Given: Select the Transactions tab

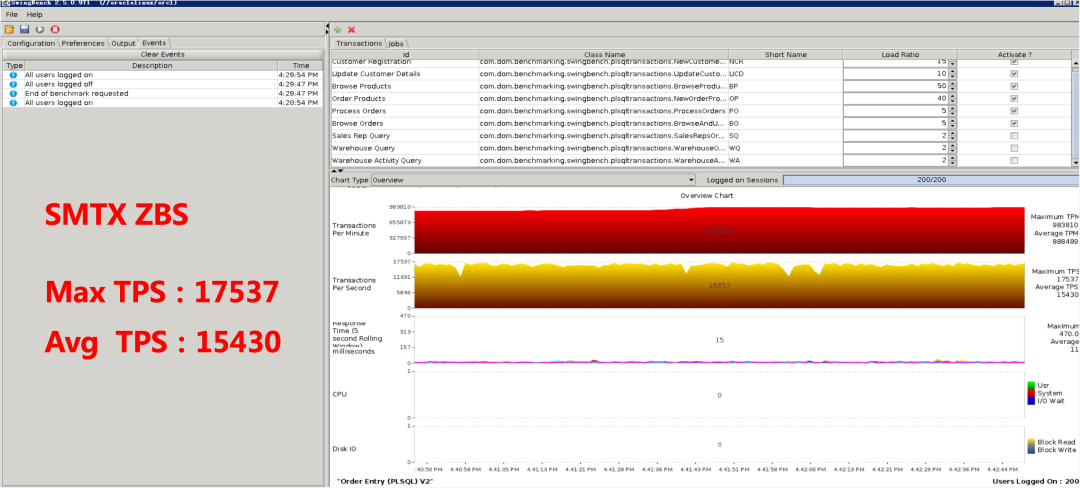Looking at the screenshot, I should tap(358, 43).
